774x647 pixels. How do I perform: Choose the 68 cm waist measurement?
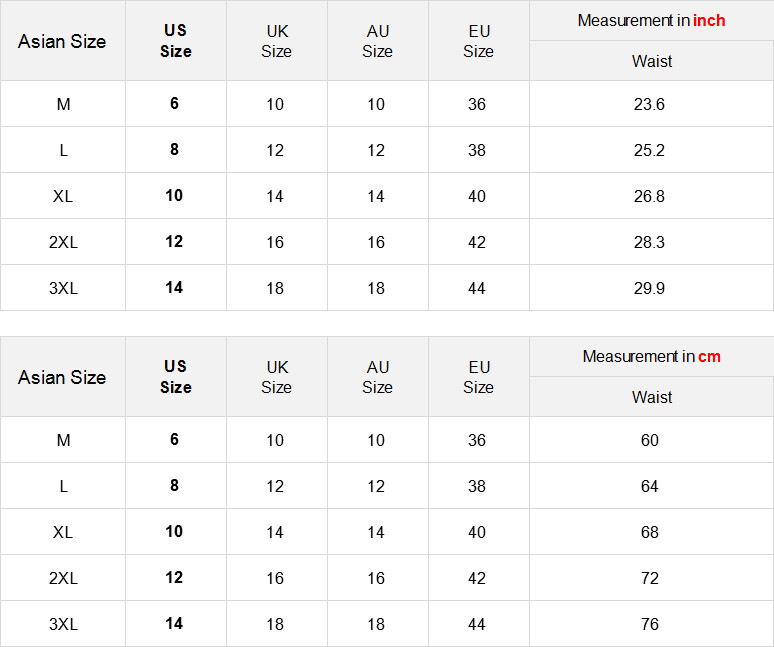click(x=650, y=532)
